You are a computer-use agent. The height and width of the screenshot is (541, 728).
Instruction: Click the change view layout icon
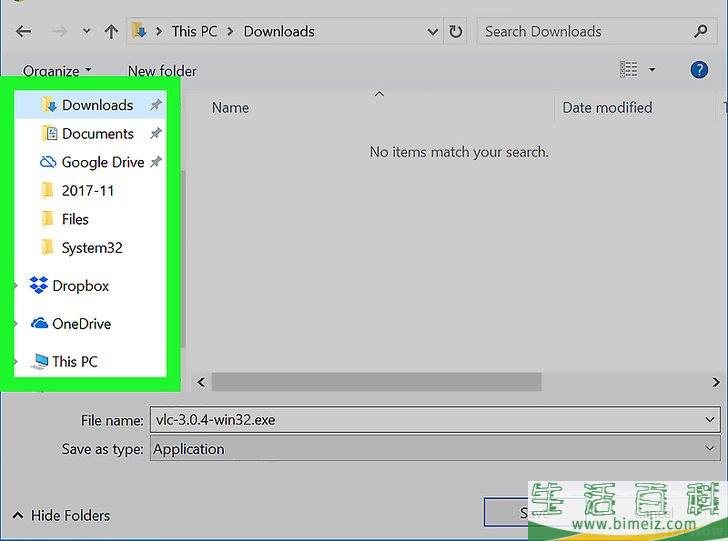[629, 70]
